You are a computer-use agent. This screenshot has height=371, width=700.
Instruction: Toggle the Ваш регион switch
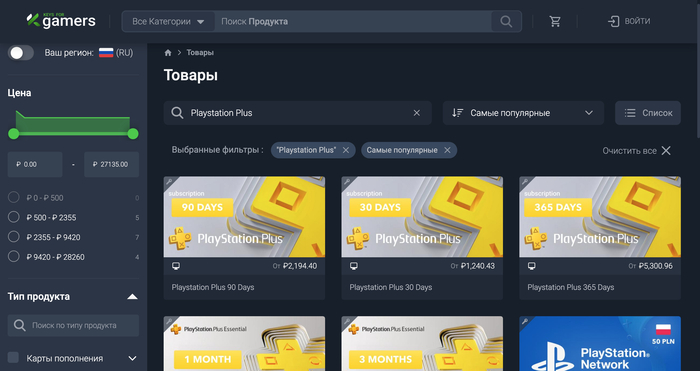click(21, 53)
